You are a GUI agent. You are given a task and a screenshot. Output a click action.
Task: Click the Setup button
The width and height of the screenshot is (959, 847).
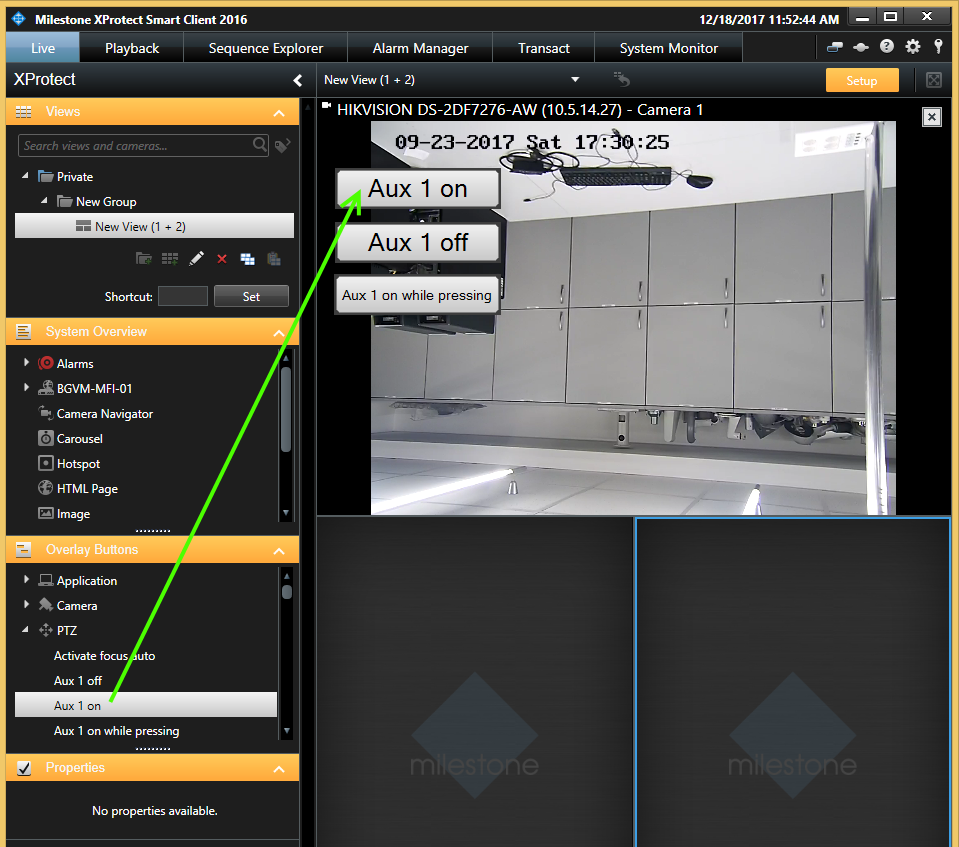[x=862, y=81]
